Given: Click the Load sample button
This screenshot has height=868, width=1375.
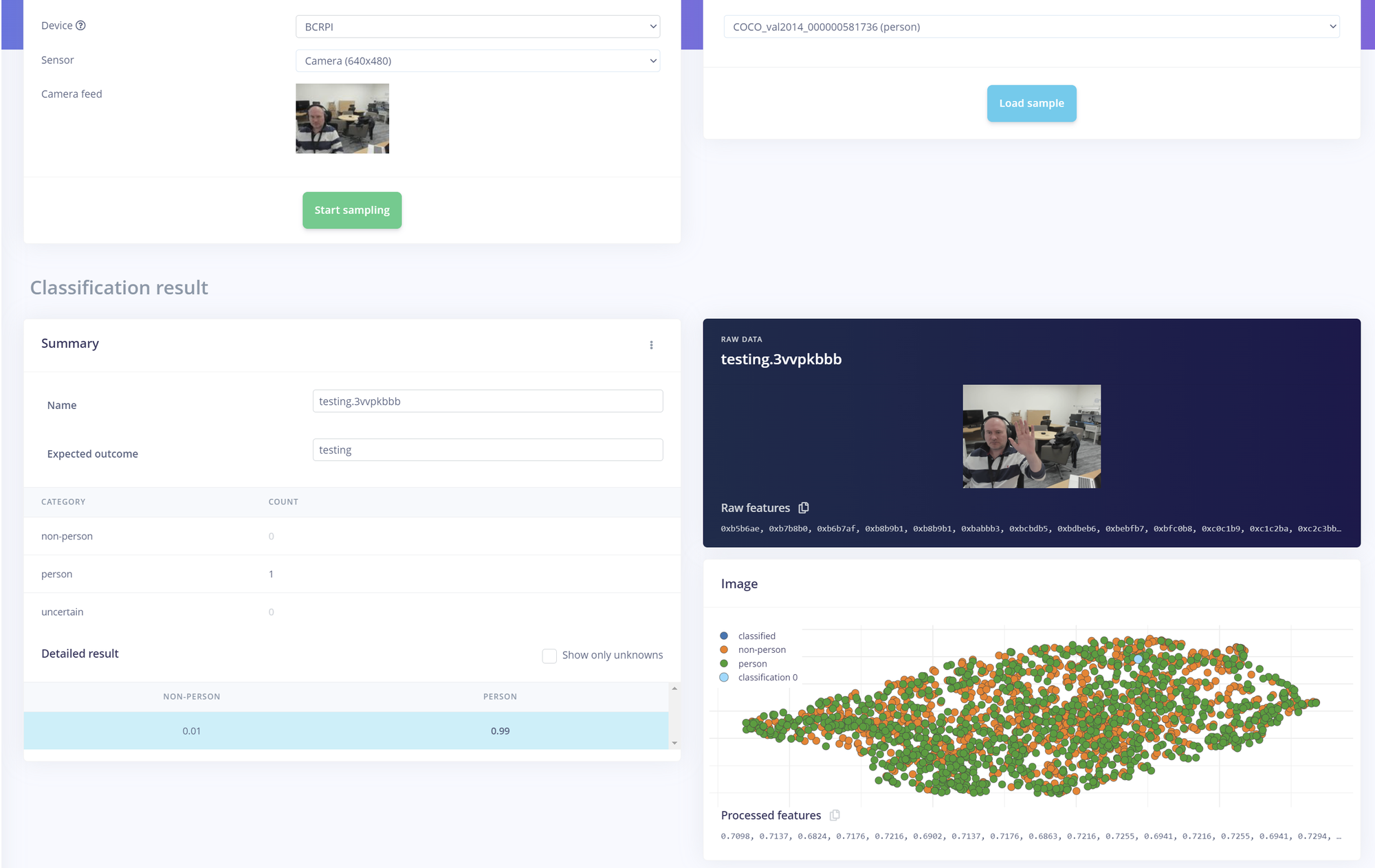Looking at the screenshot, I should pyautogui.click(x=1031, y=104).
